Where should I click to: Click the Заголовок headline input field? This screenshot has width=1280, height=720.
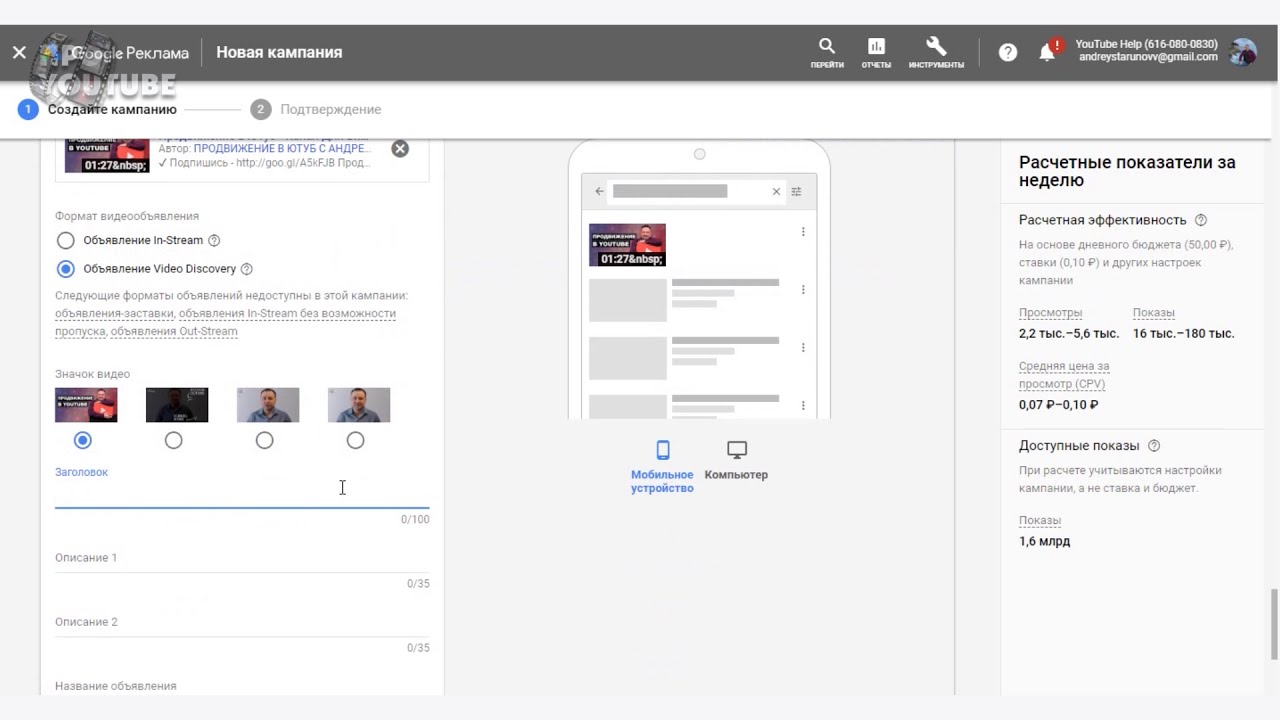tap(242, 493)
